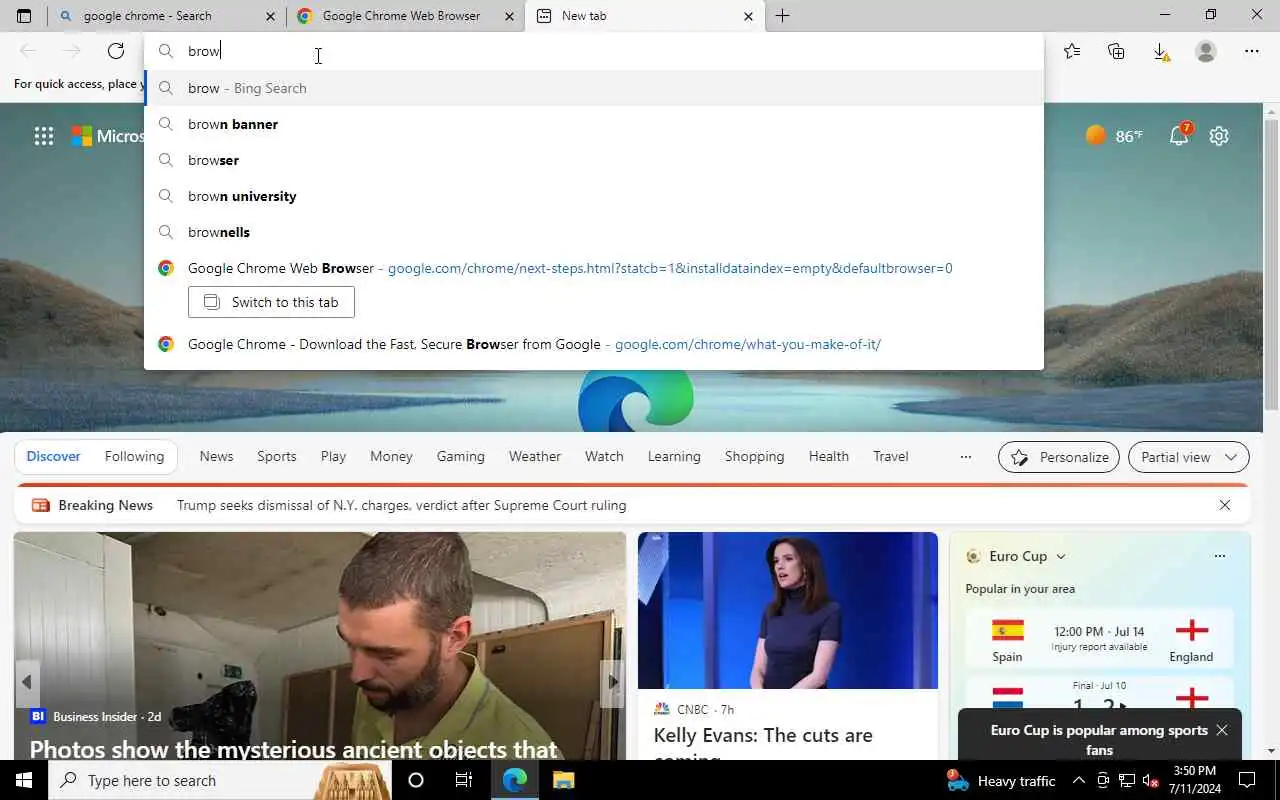Open the Gaming category
This screenshot has height=800, width=1280.
460,456
